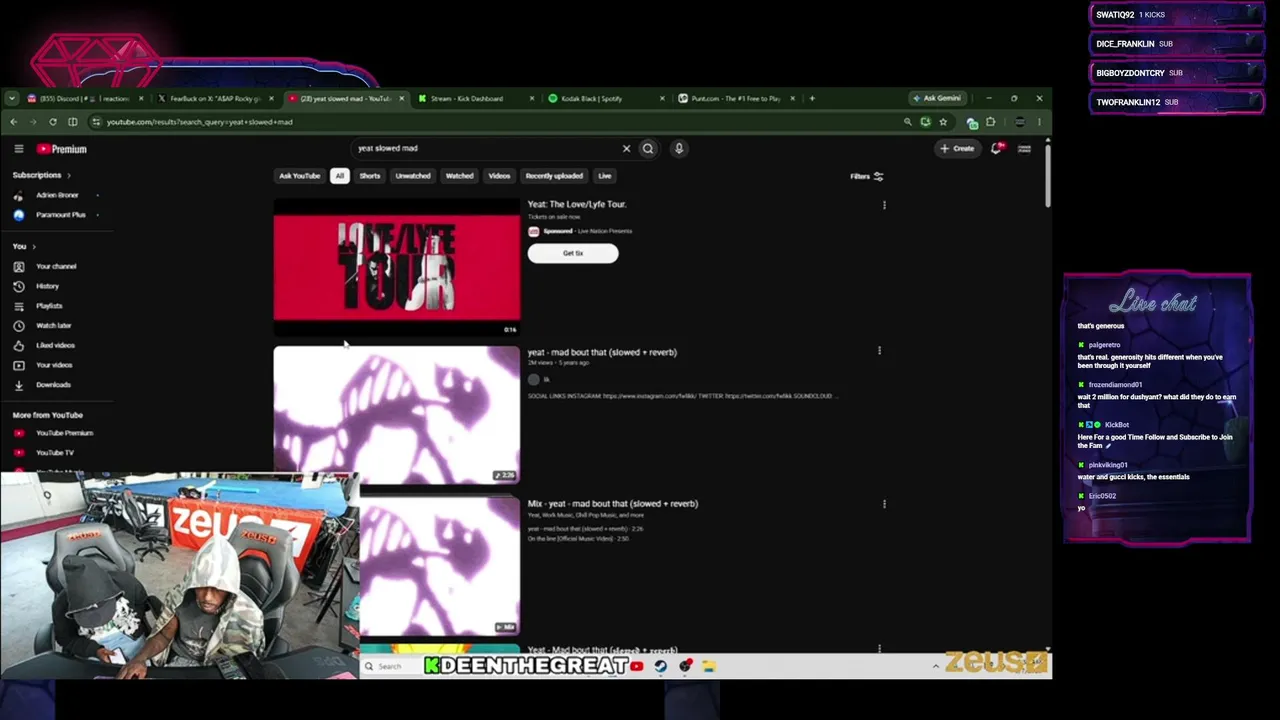Select the Videos filter chip
Image resolution: width=1280 pixels, height=720 pixels.
(x=499, y=176)
